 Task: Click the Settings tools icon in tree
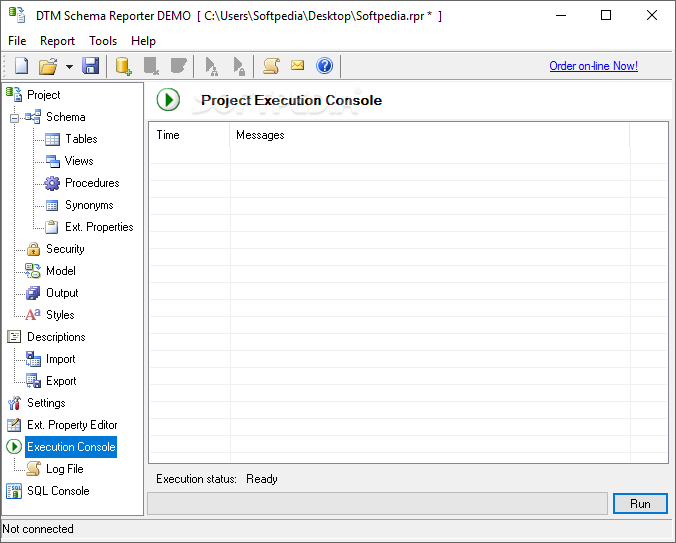click(14, 403)
